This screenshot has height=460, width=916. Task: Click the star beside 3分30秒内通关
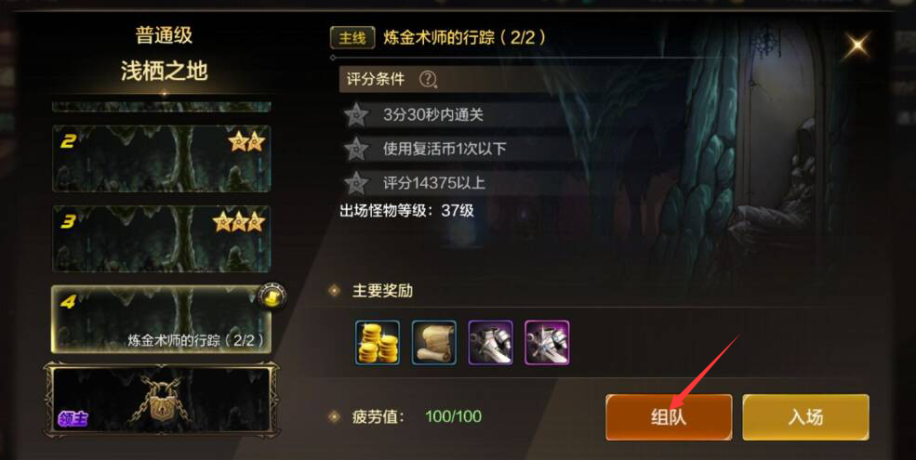(356, 115)
